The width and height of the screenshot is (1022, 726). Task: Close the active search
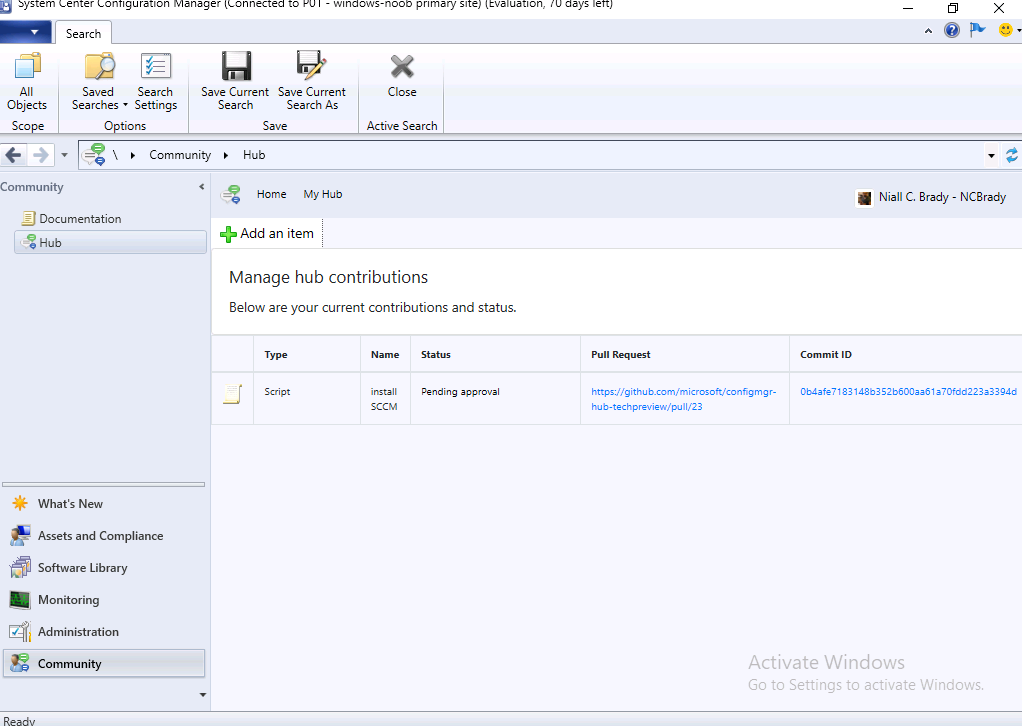[x=402, y=76]
